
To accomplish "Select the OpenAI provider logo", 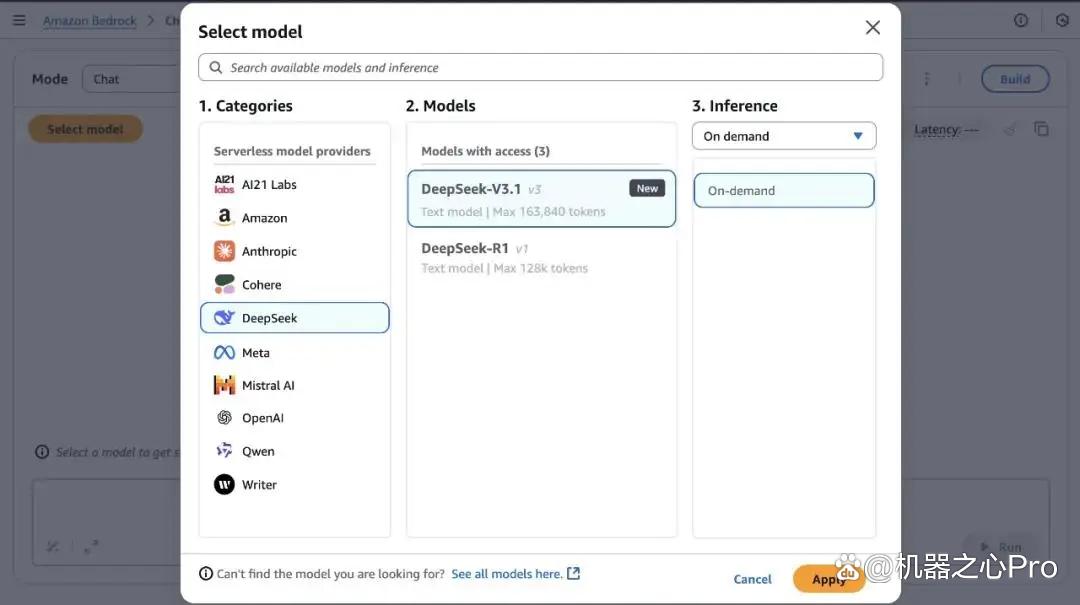I will click(224, 418).
